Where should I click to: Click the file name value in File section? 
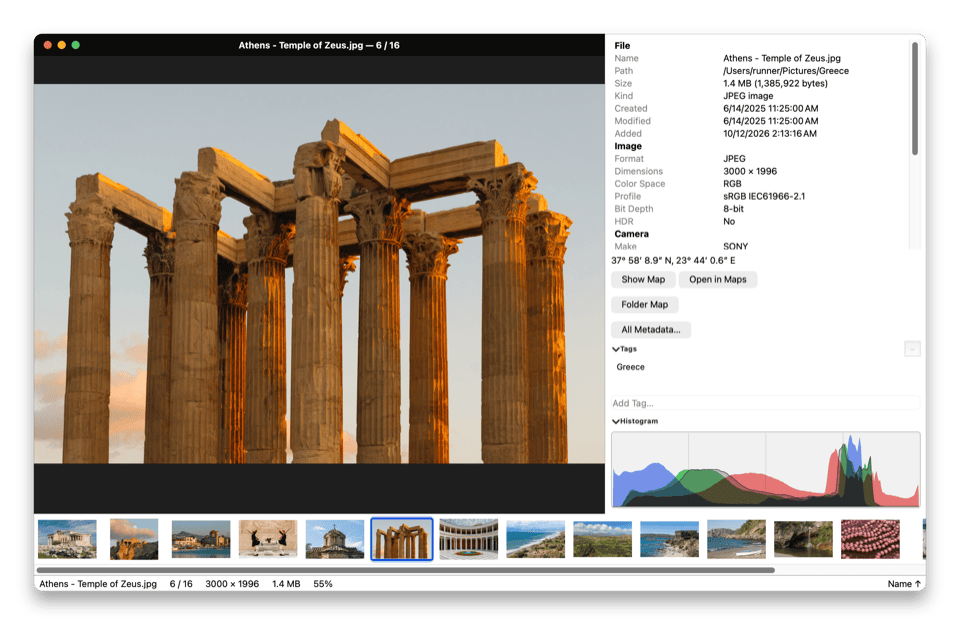pos(782,58)
